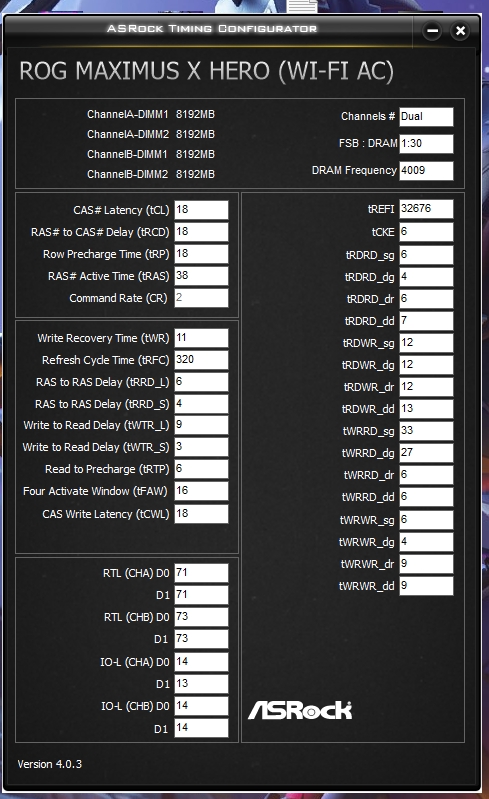Click the ChannelB-DIMM2 8192MB entry

[151, 174]
